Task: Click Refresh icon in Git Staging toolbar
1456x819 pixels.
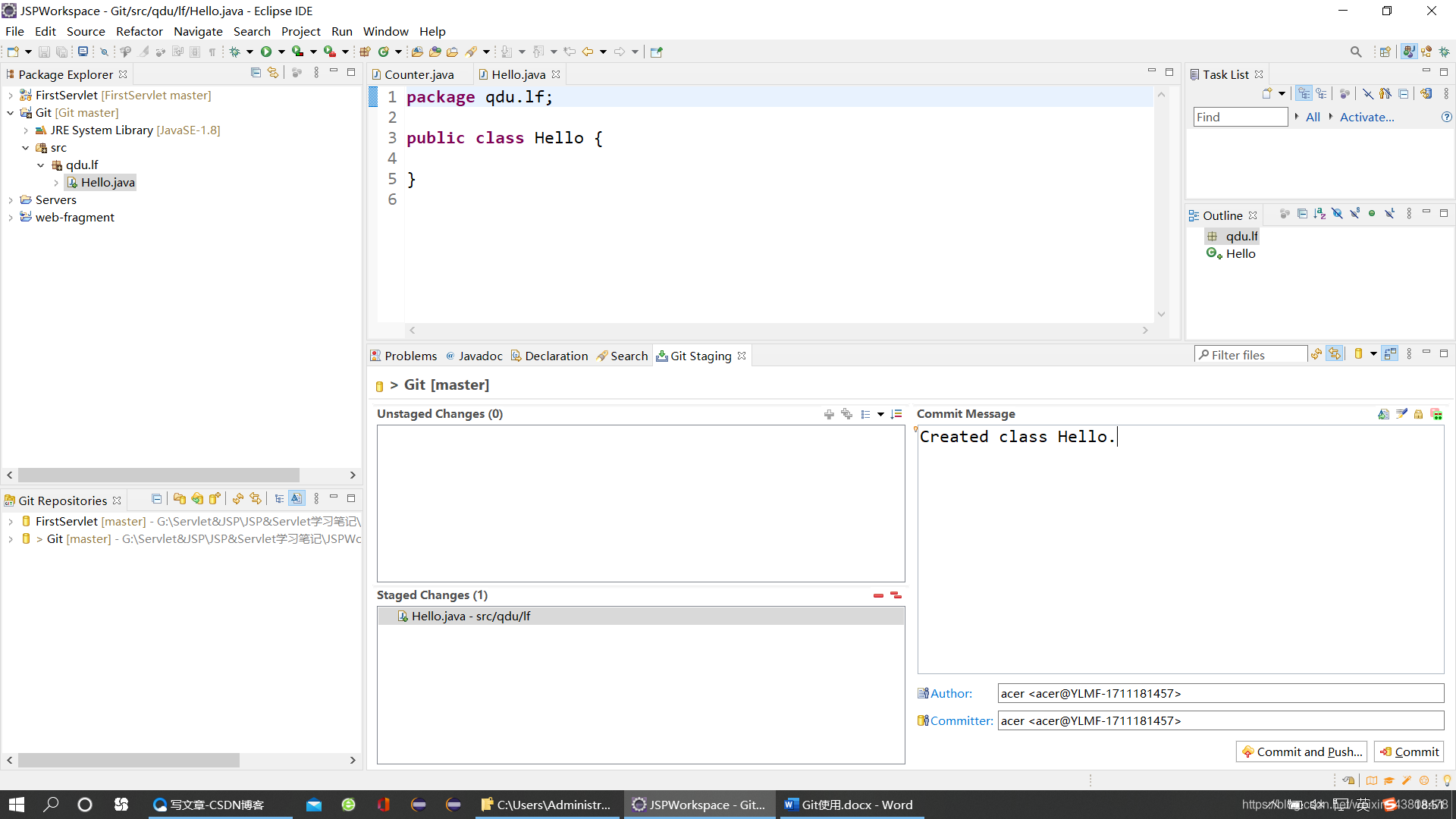Action: [x=1316, y=354]
